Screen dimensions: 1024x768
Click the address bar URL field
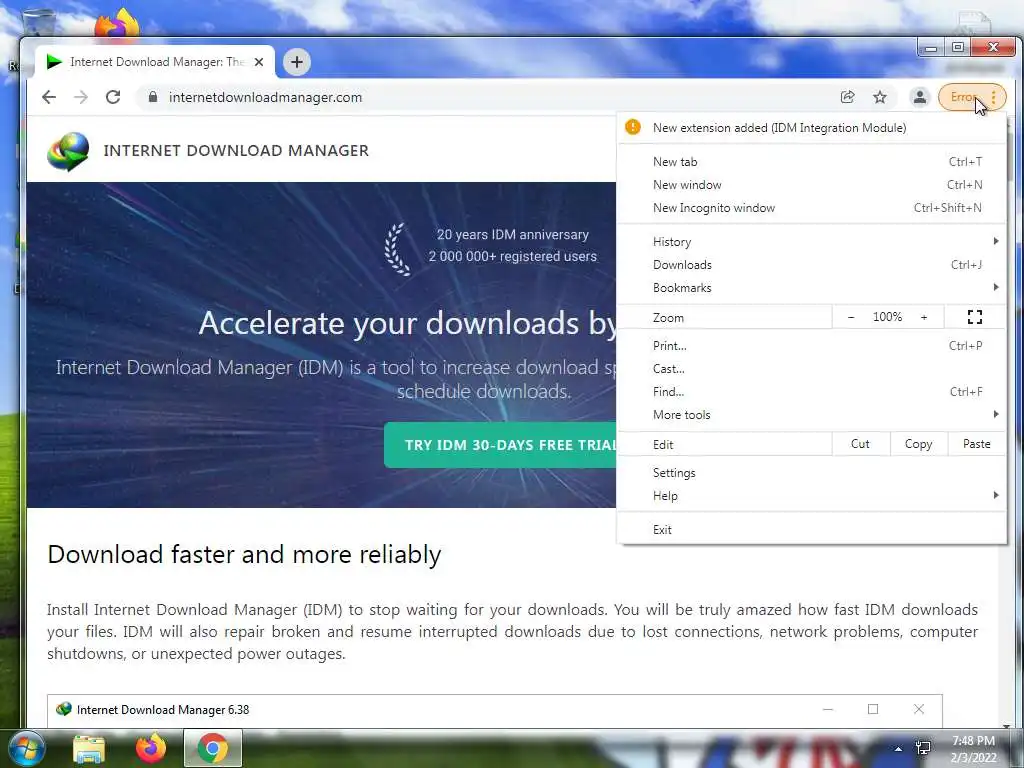click(x=483, y=97)
